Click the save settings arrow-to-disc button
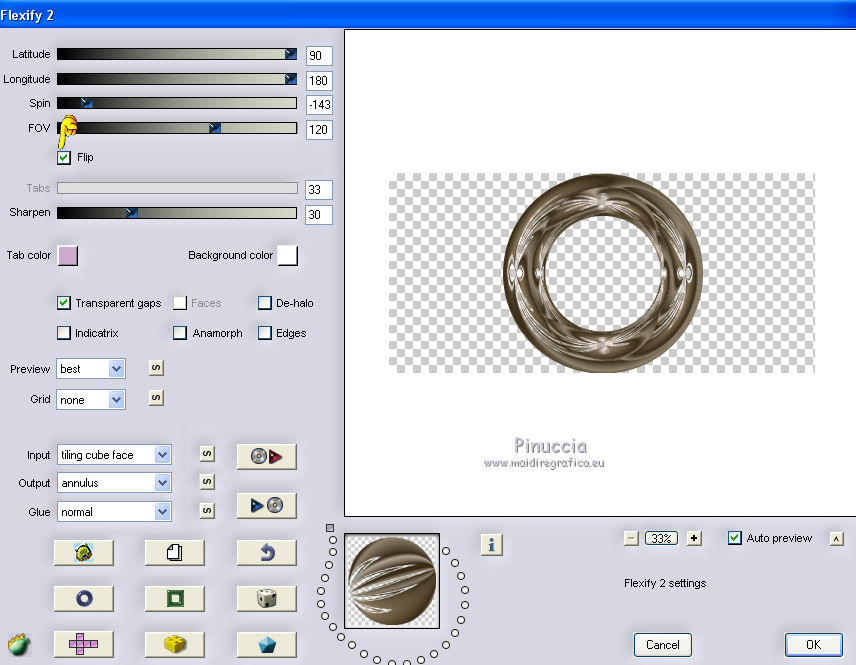This screenshot has height=665, width=856. (266, 506)
